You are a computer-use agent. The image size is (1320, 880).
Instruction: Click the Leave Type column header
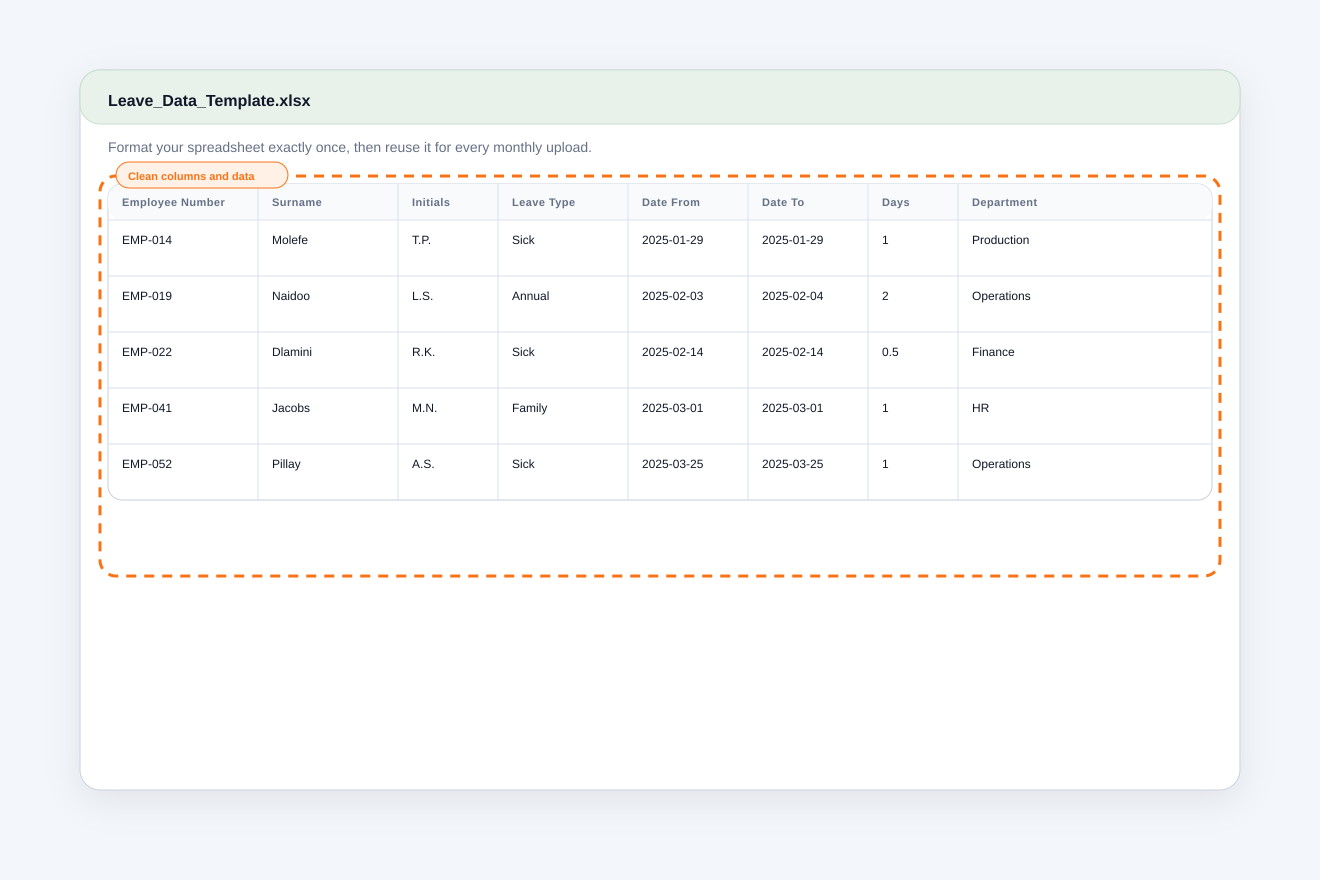tap(563, 202)
